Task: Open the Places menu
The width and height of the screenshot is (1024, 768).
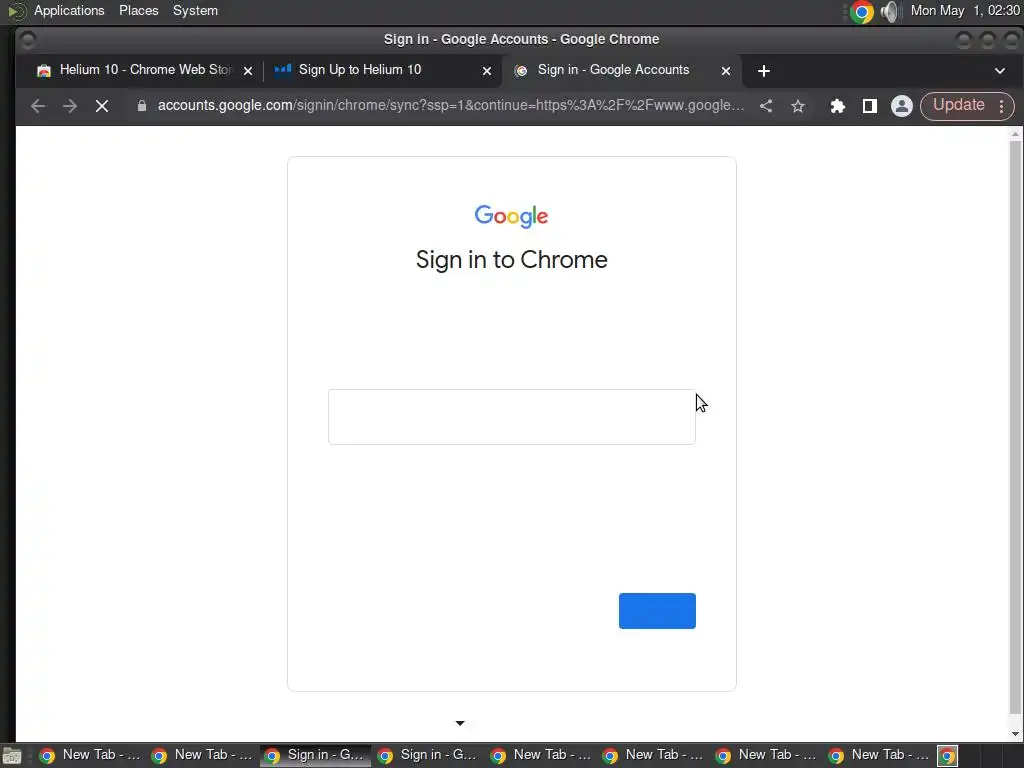Action: point(138,10)
